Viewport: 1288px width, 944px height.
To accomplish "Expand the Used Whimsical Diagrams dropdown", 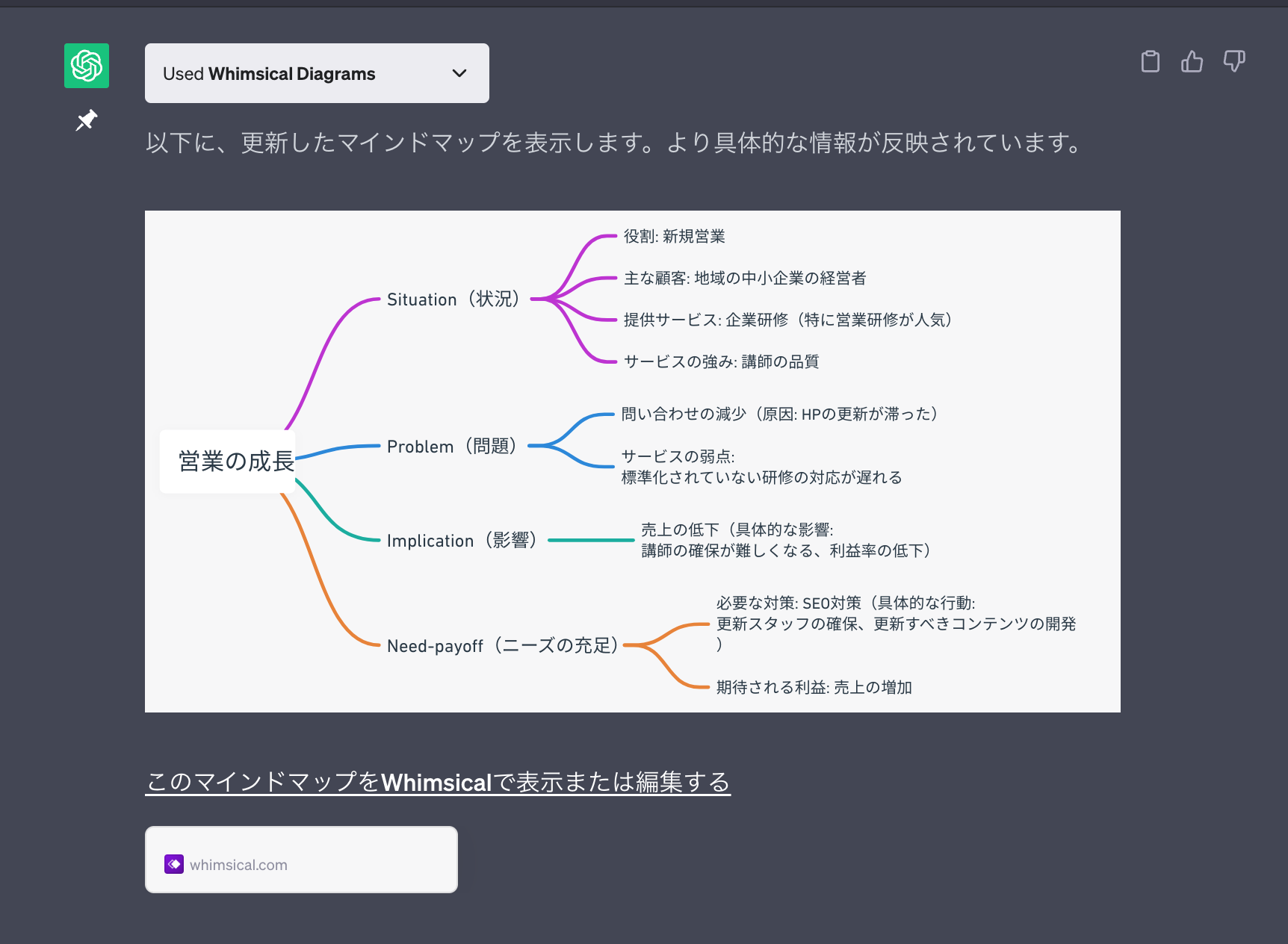I will [x=317, y=73].
